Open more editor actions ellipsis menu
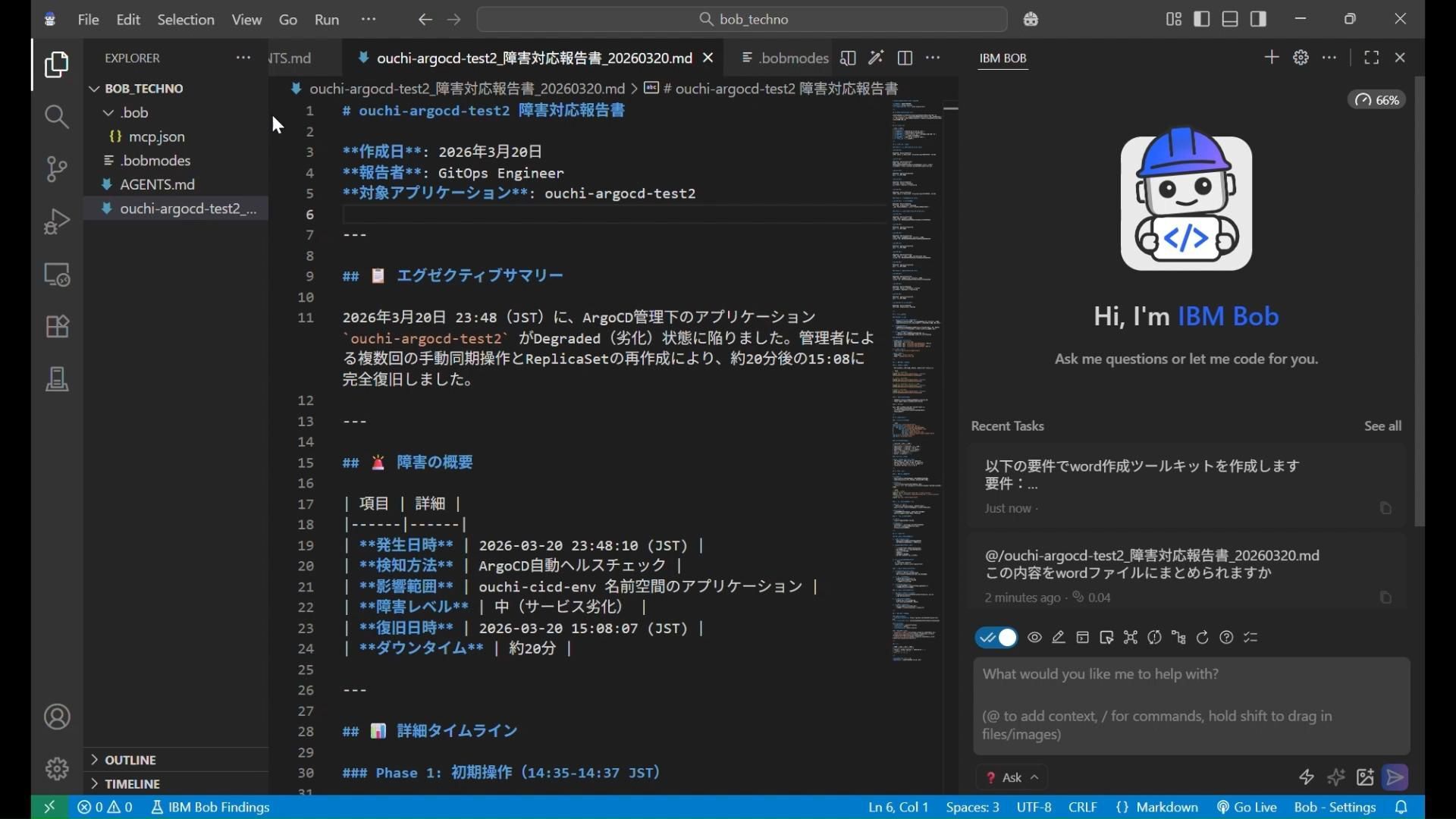 tap(933, 58)
